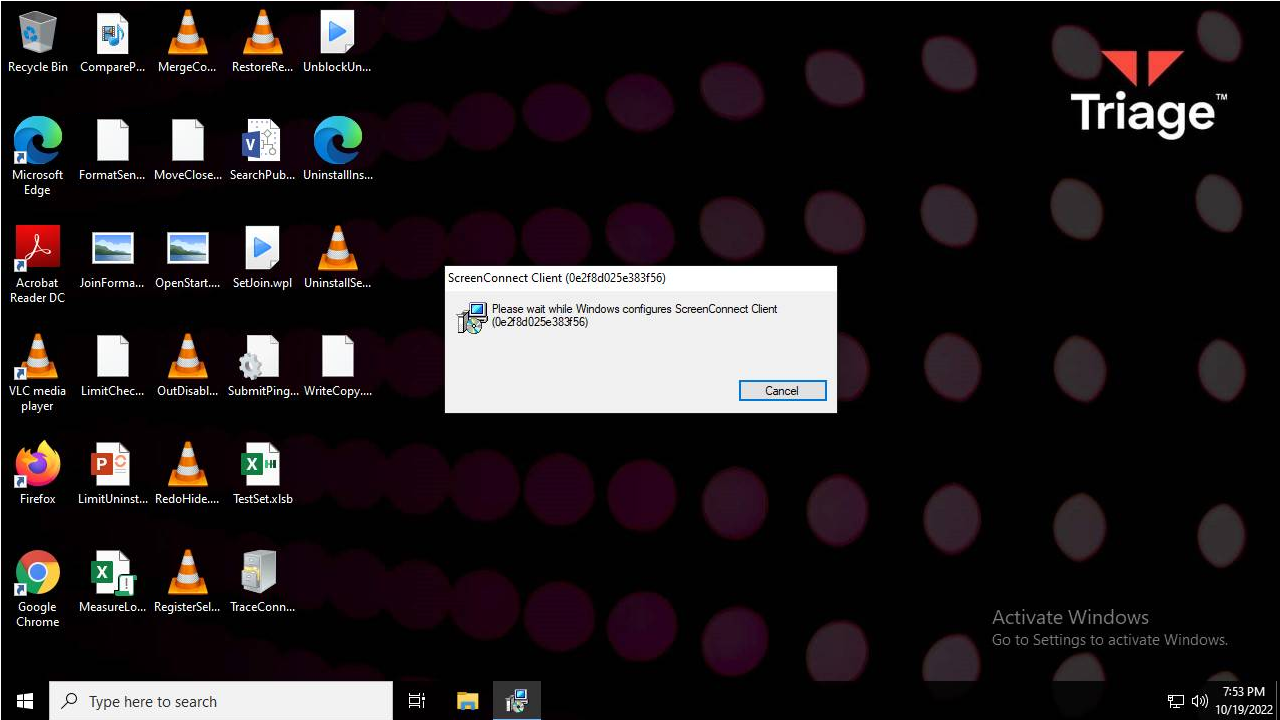Select the LimitUninst... PowerPoint file icon
Image resolution: width=1280 pixels, height=720 pixels.
click(112, 474)
